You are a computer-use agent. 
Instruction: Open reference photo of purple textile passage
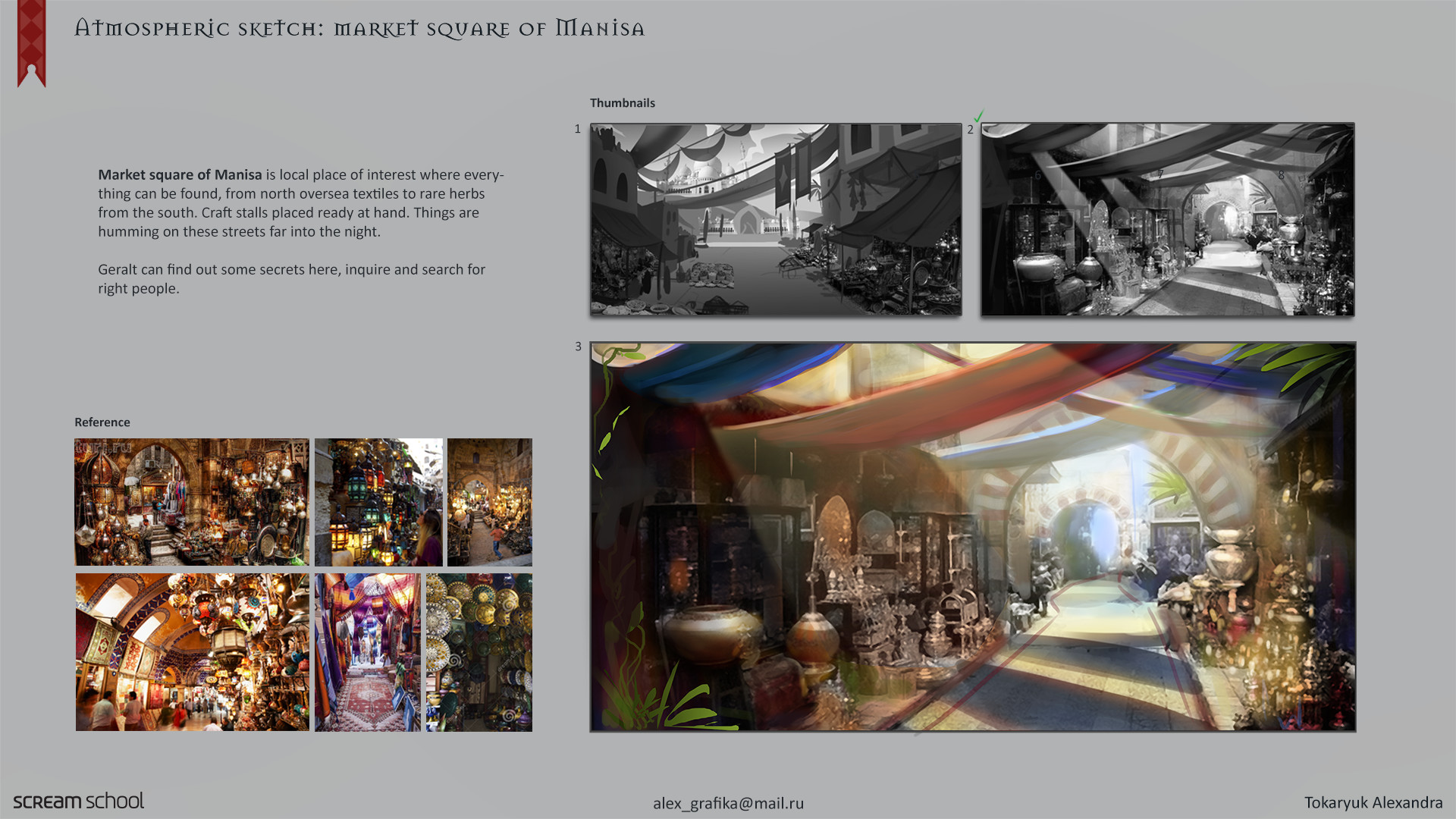(368, 652)
